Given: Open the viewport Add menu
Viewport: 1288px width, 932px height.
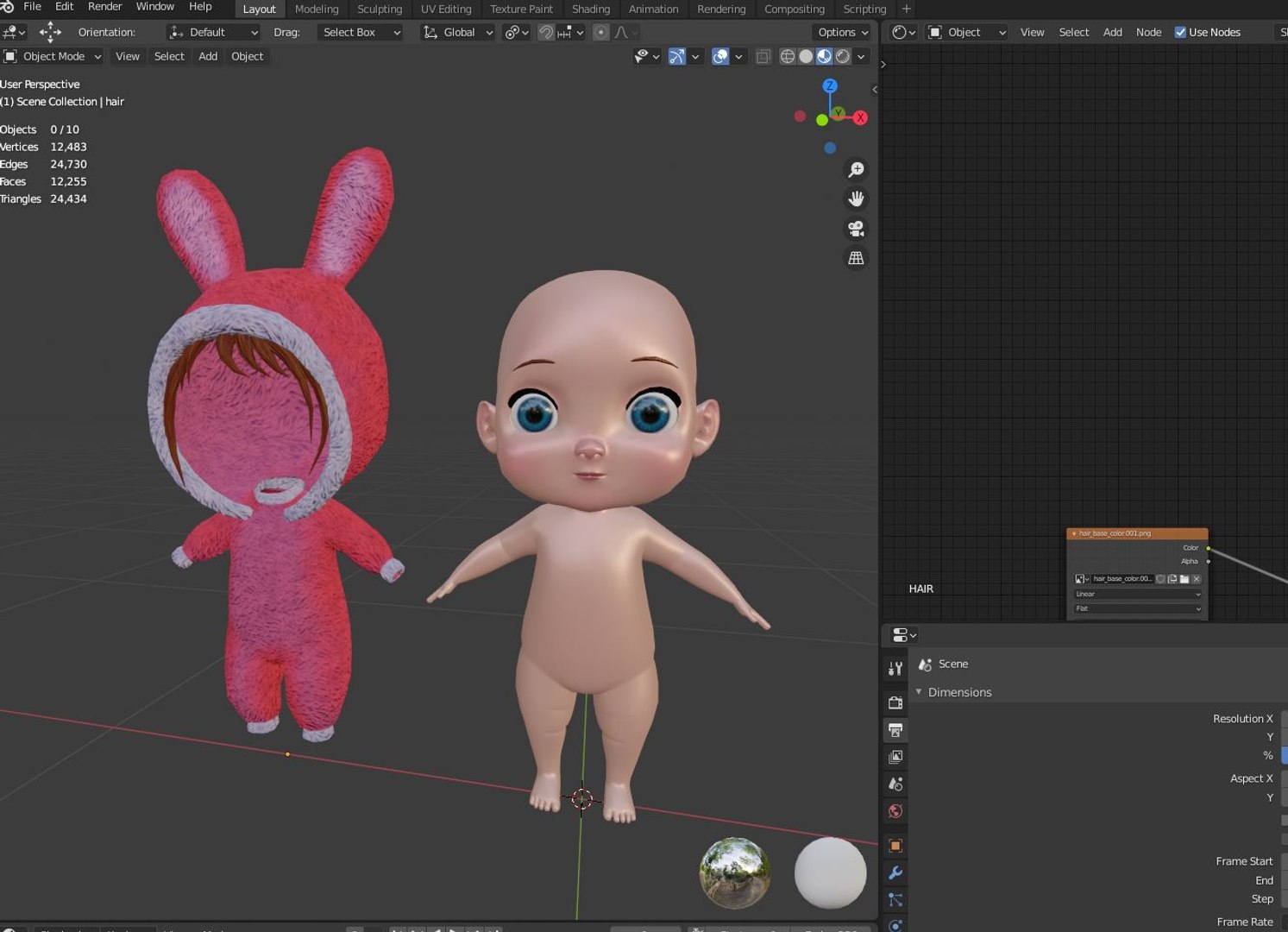Looking at the screenshot, I should tap(208, 56).
